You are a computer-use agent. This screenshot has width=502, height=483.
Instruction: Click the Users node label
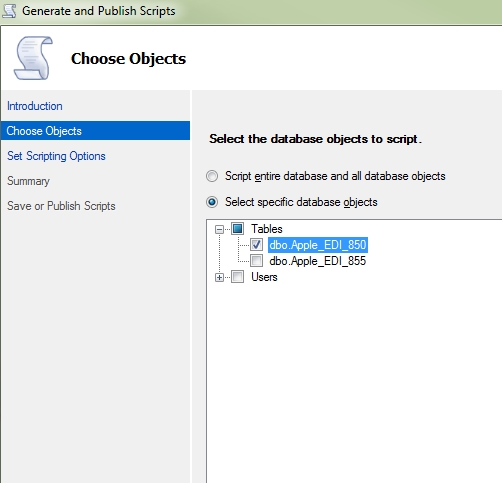[x=264, y=277]
